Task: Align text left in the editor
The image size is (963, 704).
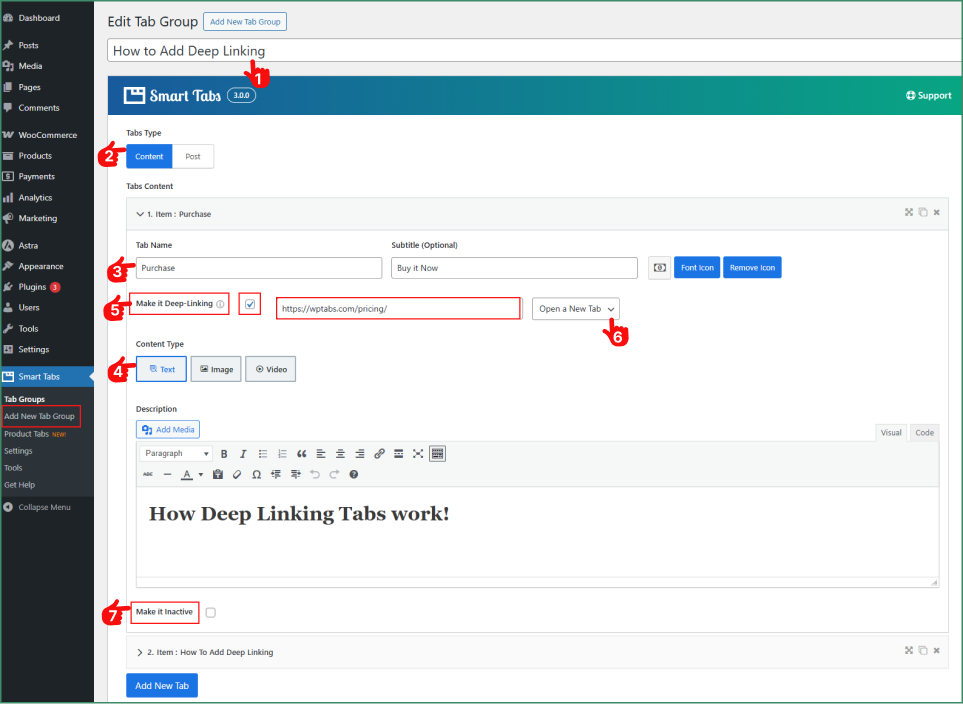Action: (321, 454)
